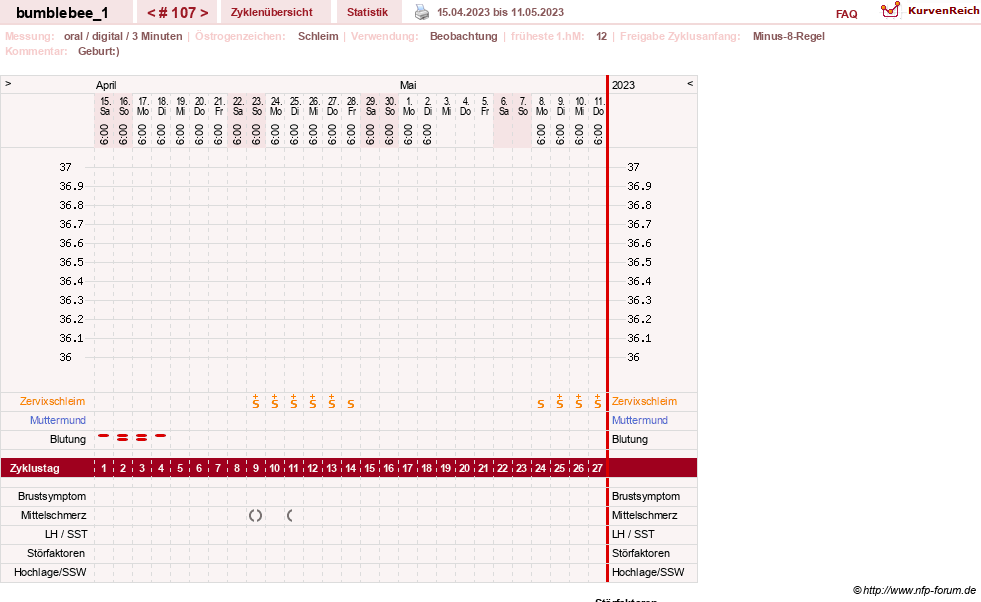
Task: Click the 1. Mo date column header in Mai
Action: [409, 106]
